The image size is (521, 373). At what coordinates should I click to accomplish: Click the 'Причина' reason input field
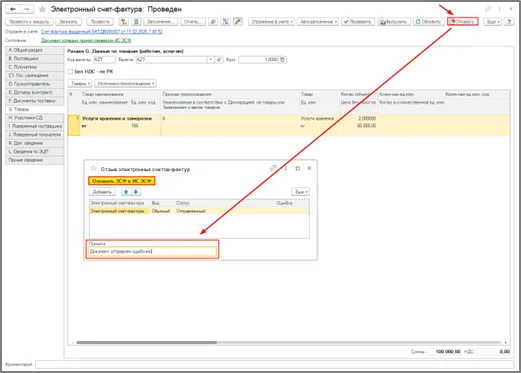(x=153, y=252)
